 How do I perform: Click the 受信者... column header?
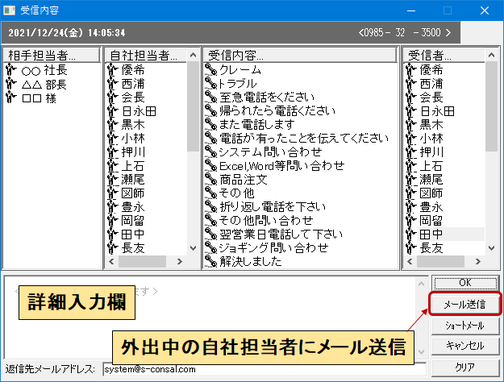click(444, 55)
